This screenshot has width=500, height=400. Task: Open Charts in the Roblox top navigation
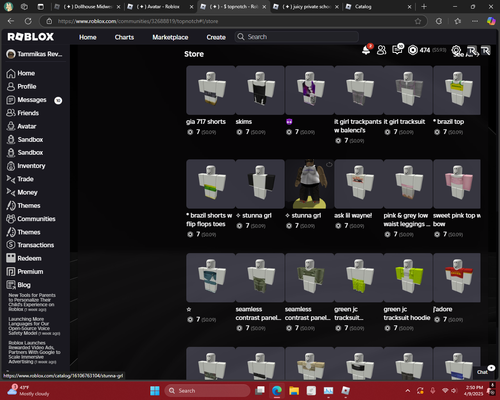[x=124, y=37]
